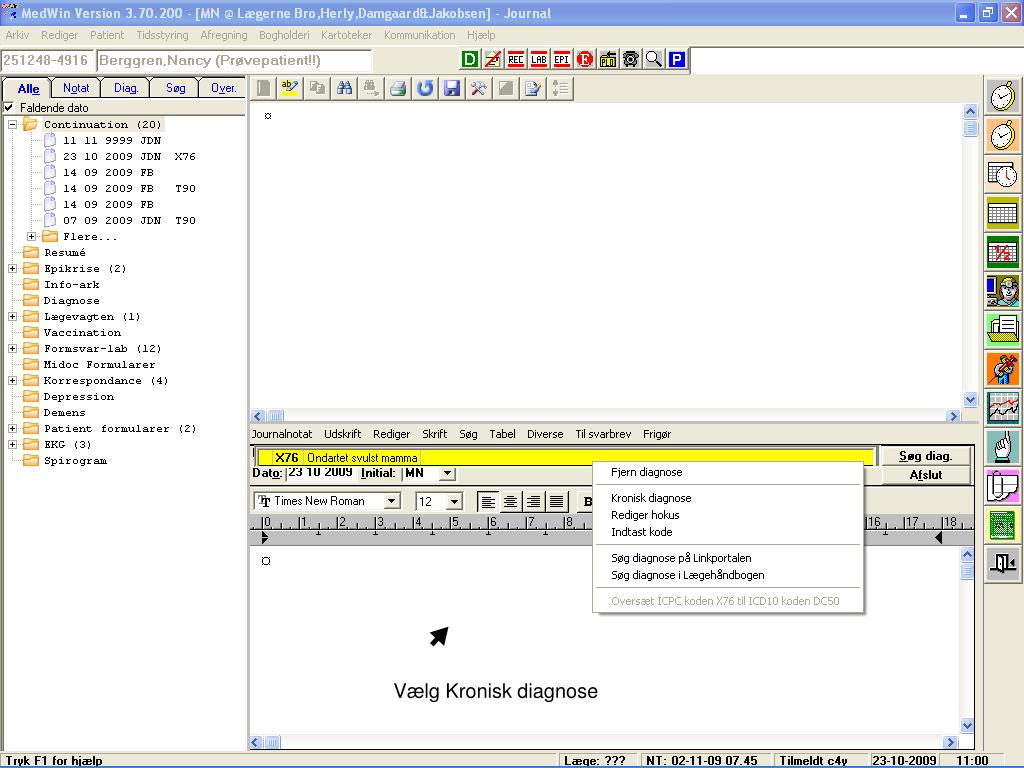Open the green folder documents sidebar icon
Screen dimensions: 1024x768
(x=1002, y=328)
